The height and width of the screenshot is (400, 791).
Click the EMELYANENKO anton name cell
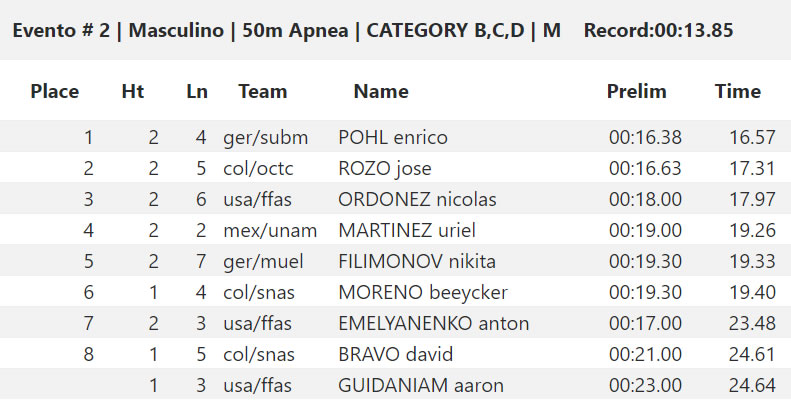[x=433, y=323]
